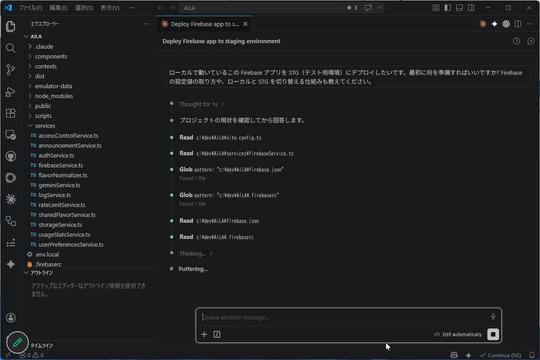Screen dimensions: 540x360
Task: Open firebaseService.ts in explorer
Action: 60,165
